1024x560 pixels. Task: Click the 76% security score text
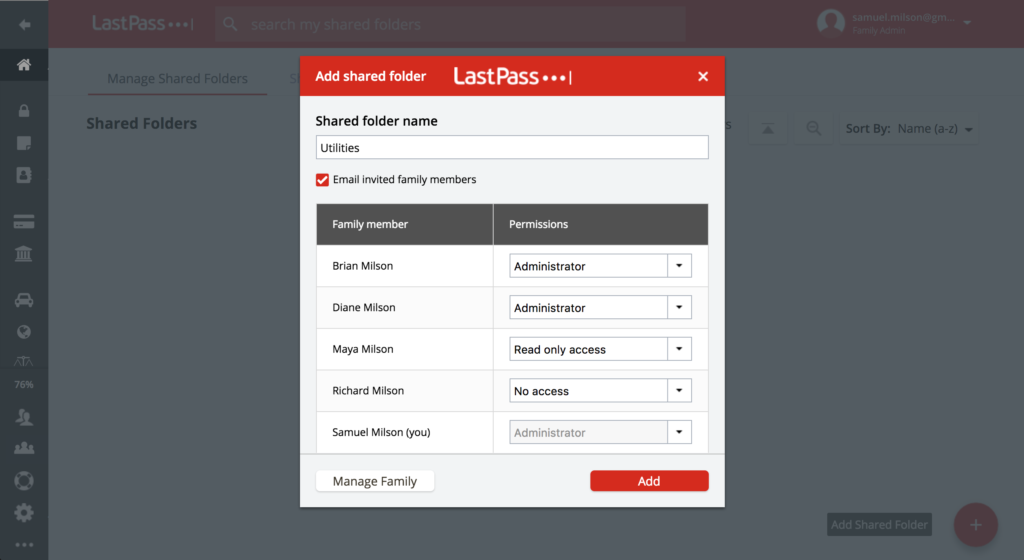[x=24, y=384]
